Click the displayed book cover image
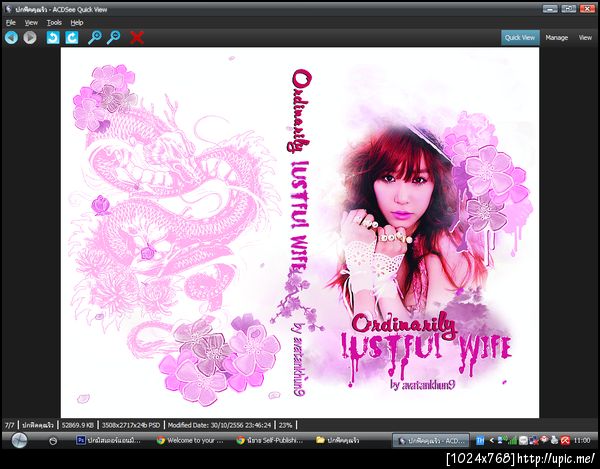The width and height of the screenshot is (600, 469). [x=300, y=233]
